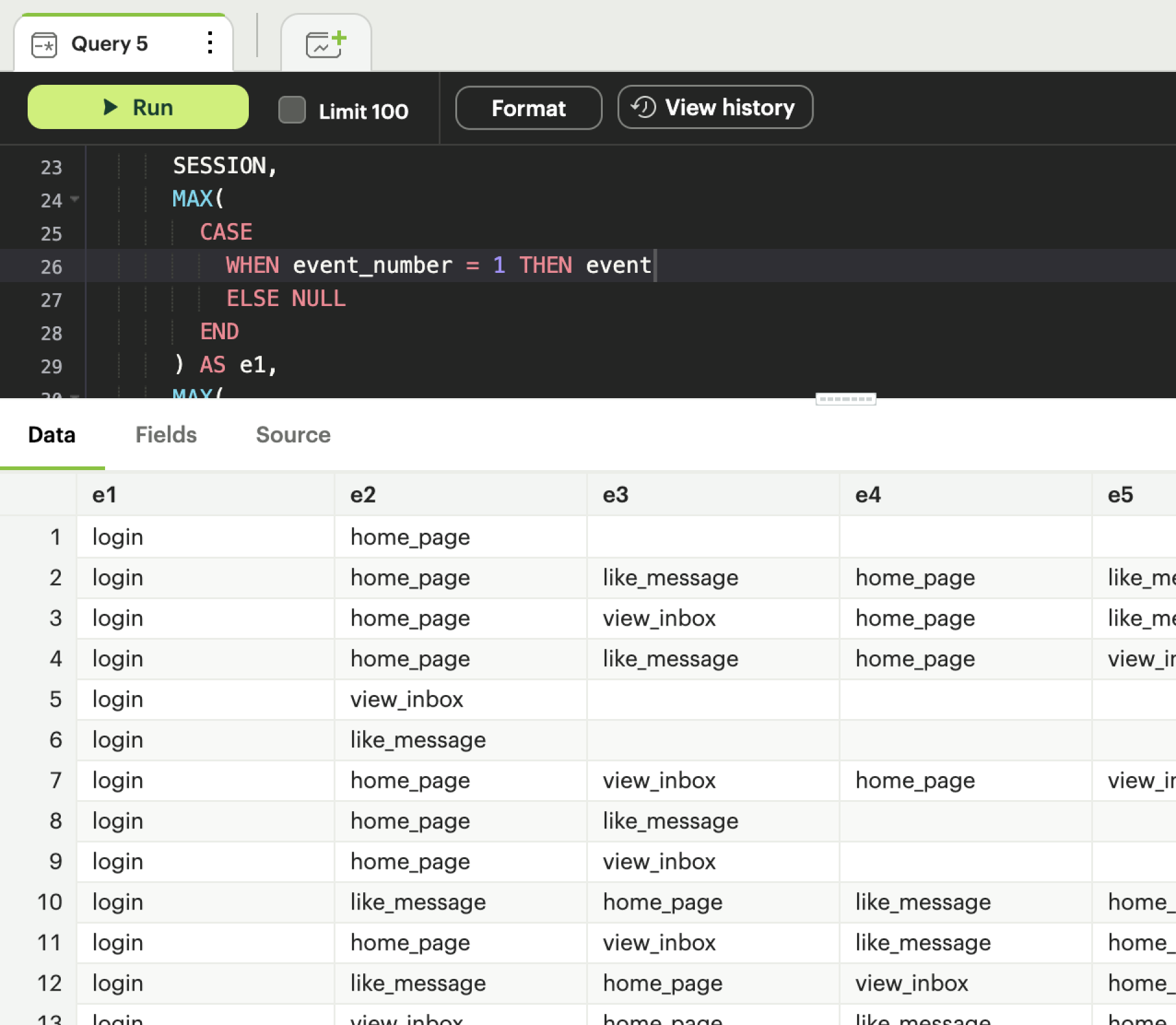Add a new chart tab with plus icon
The image size is (1176, 1025).
click(x=326, y=44)
